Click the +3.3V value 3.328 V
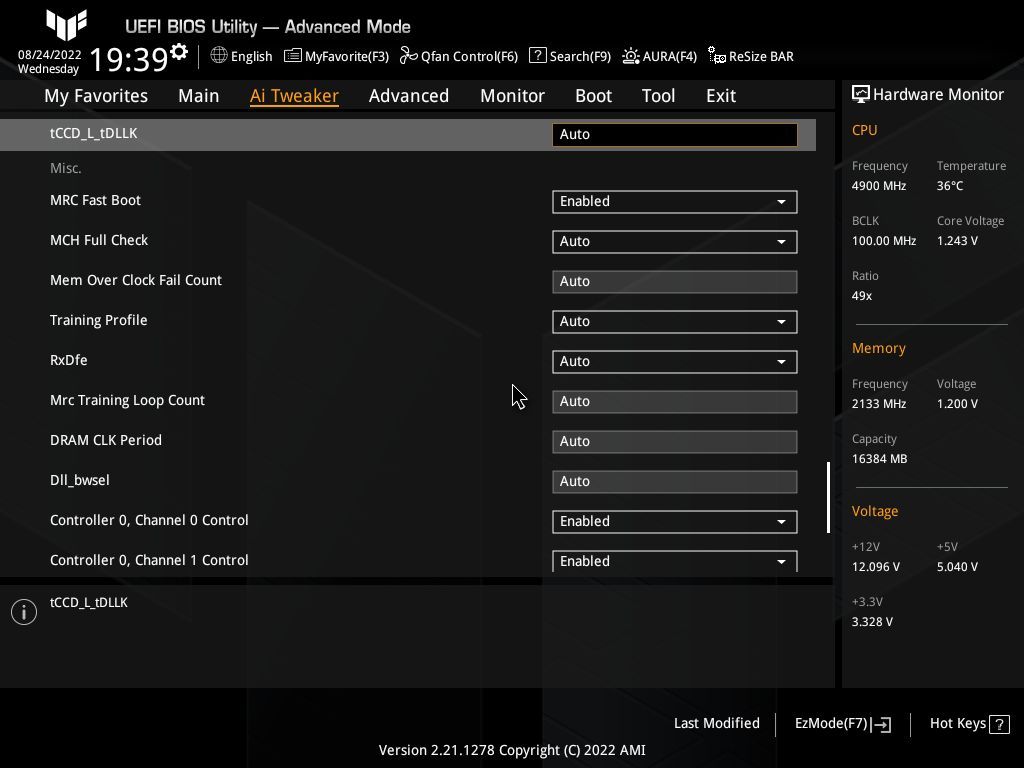1024x768 pixels. click(x=872, y=622)
